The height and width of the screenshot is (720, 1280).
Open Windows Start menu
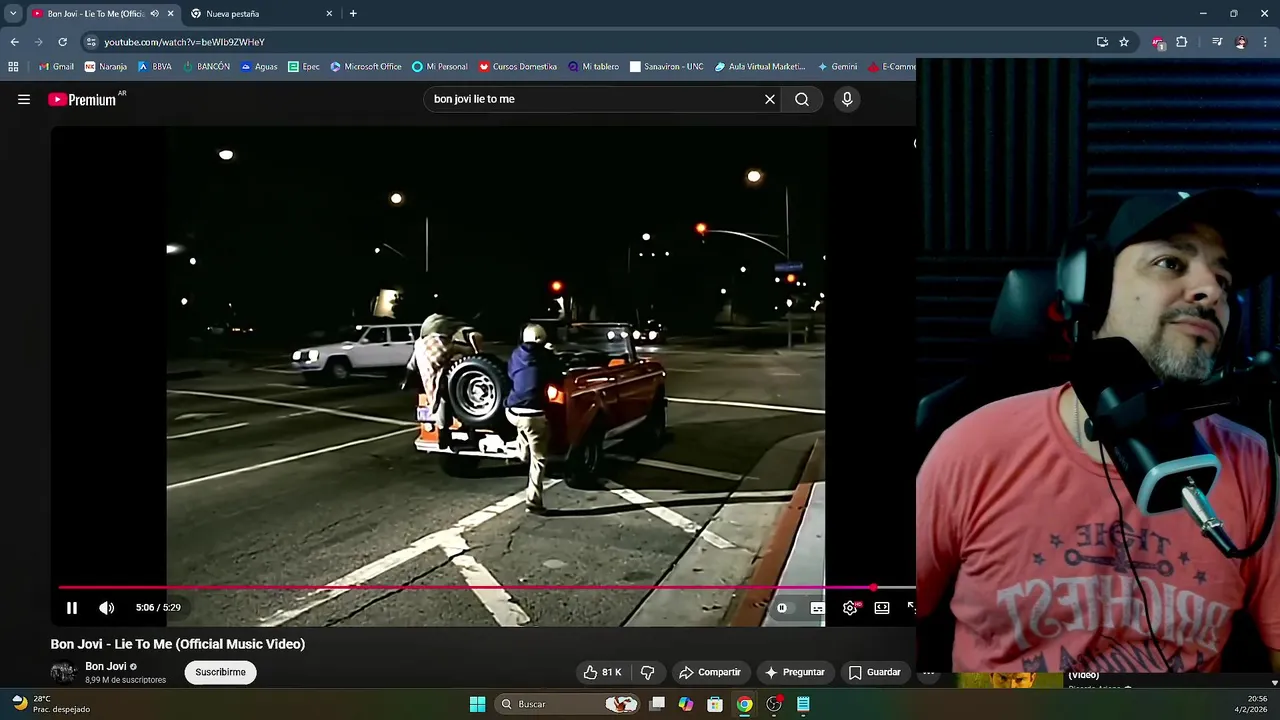(x=478, y=704)
